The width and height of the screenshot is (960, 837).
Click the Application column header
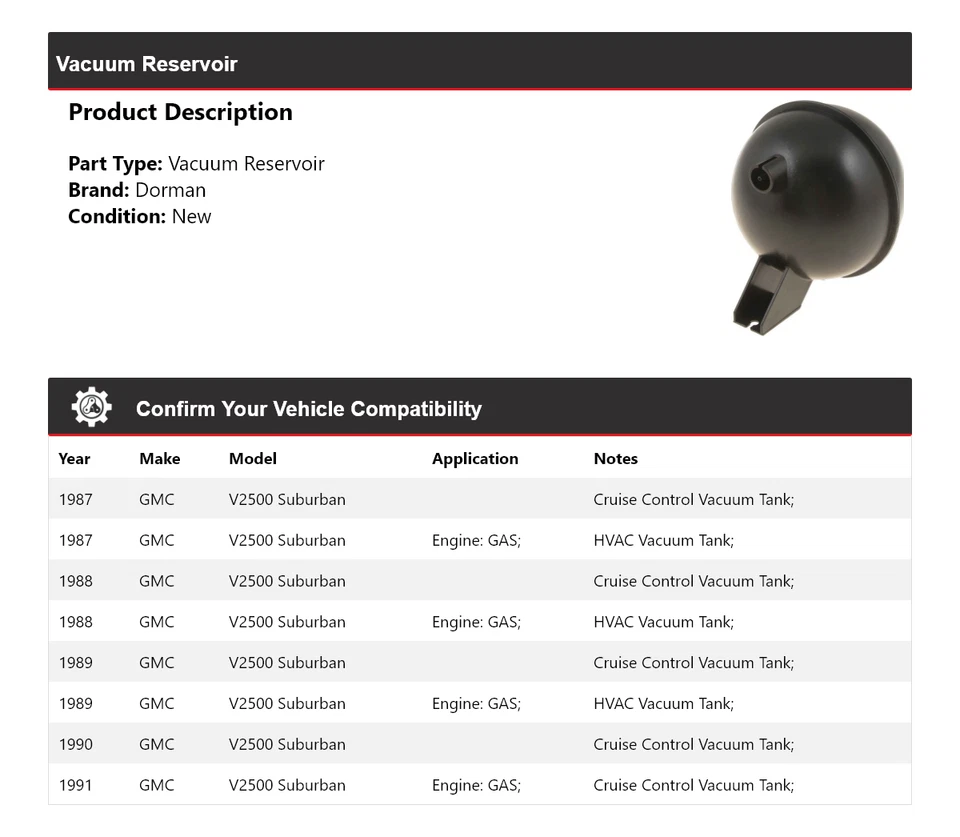point(475,459)
